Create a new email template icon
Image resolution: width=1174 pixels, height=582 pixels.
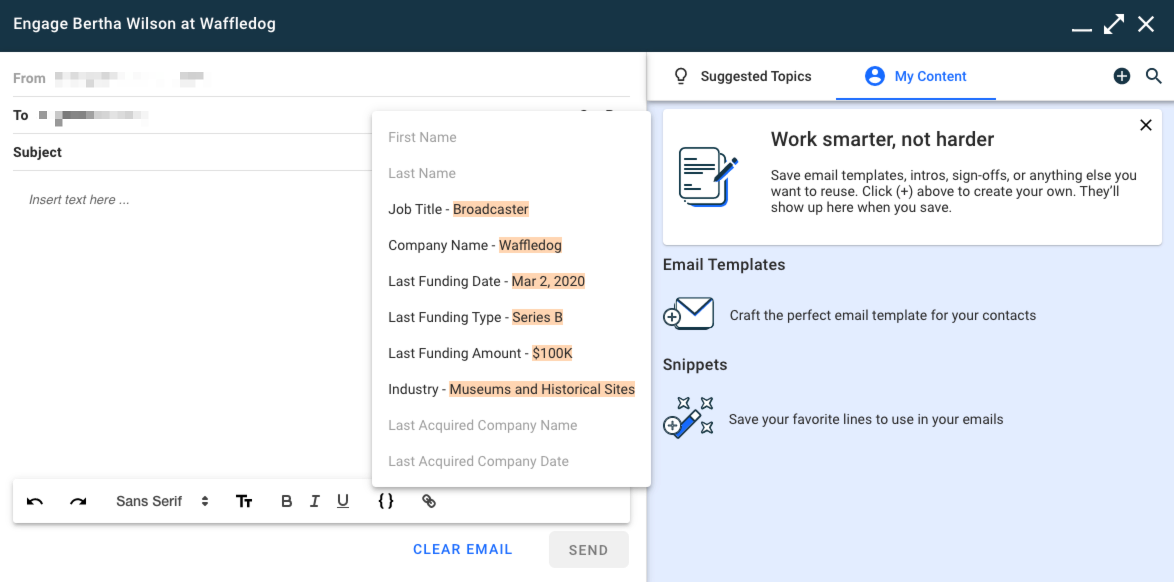click(x=688, y=315)
